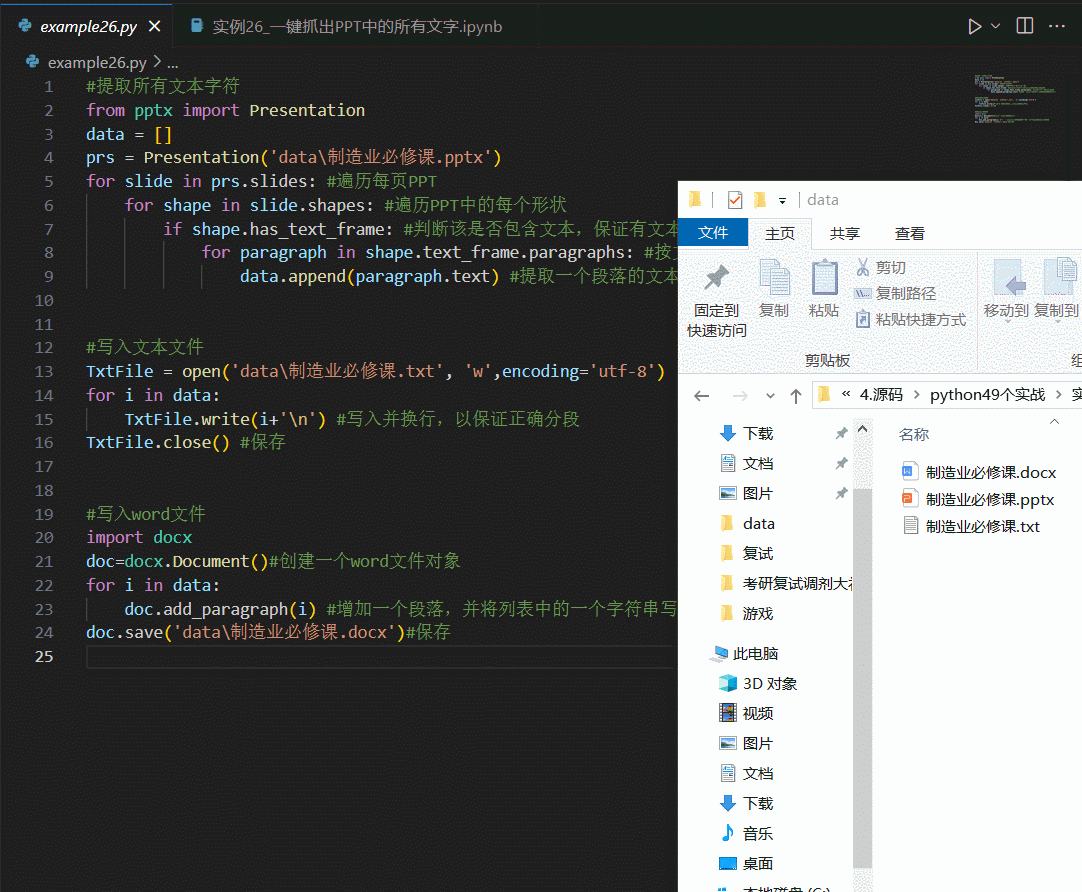Image resolution: width=1082 pixels, height=892 pixels.
Task: Open recent locations dropdown in Explorer
Action: tap(770, 396)
